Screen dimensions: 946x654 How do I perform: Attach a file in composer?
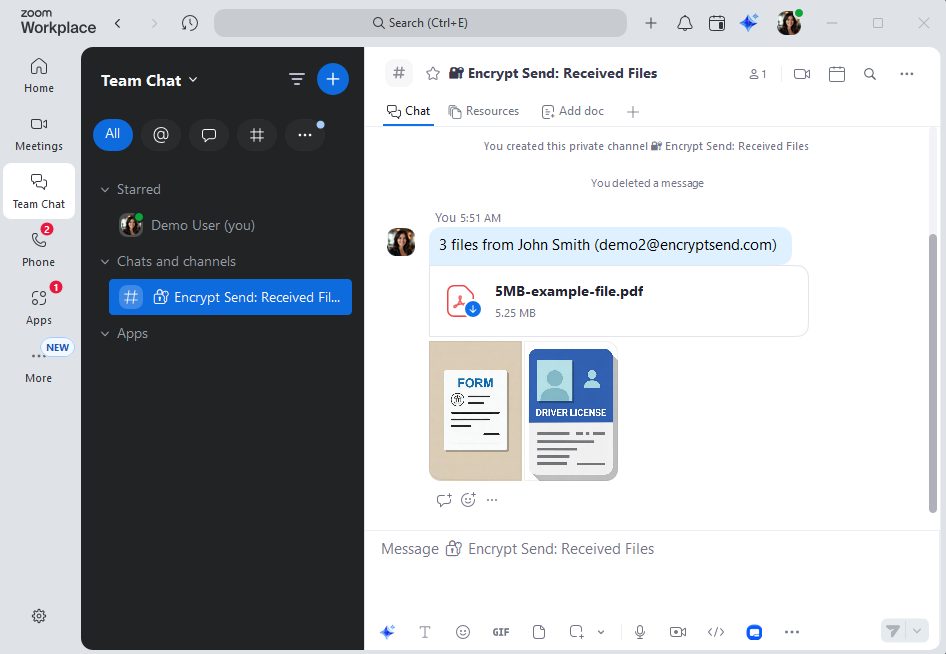pyautogui.click(x=539, y=632)
